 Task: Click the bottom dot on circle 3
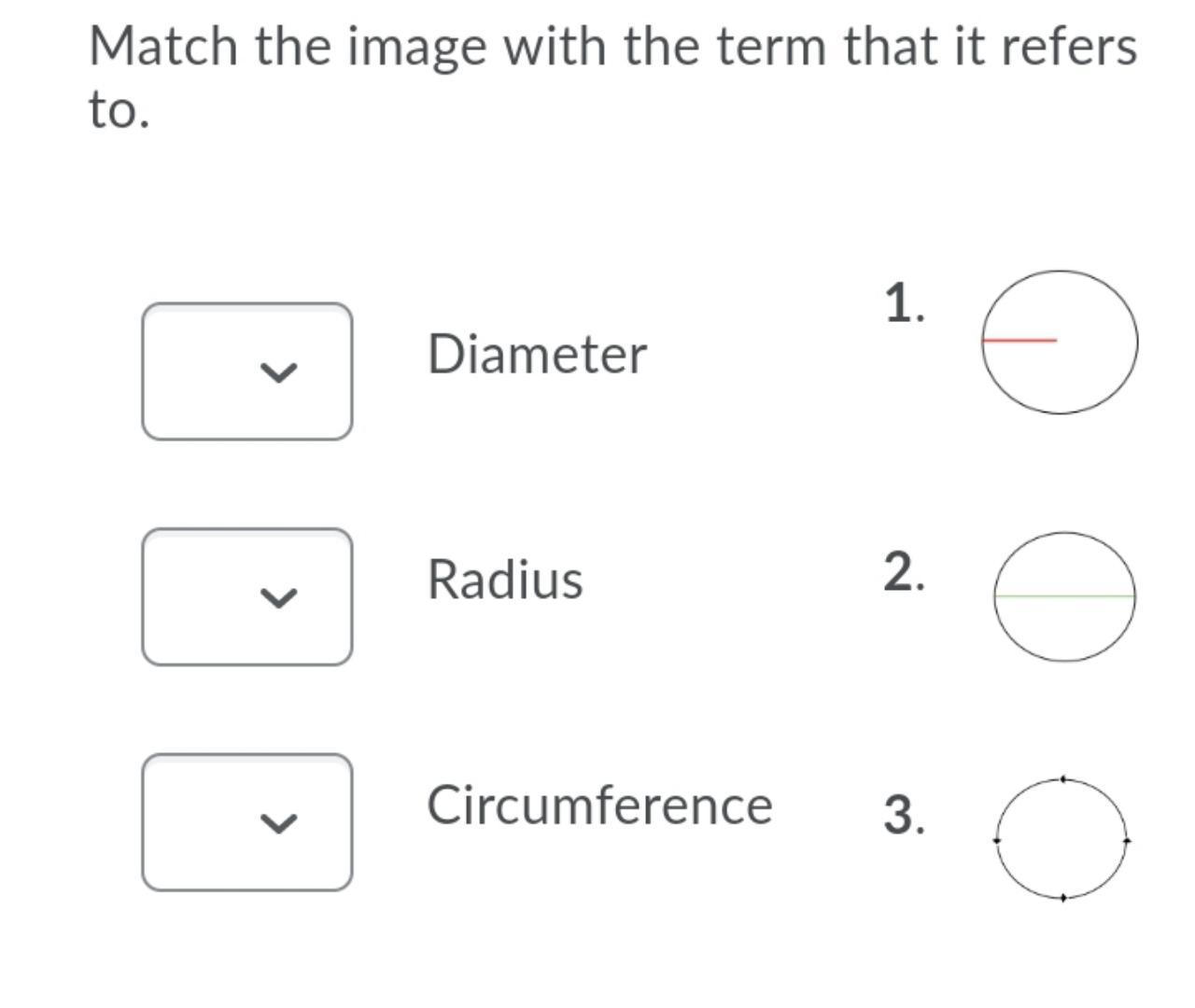pos(1062,898)
